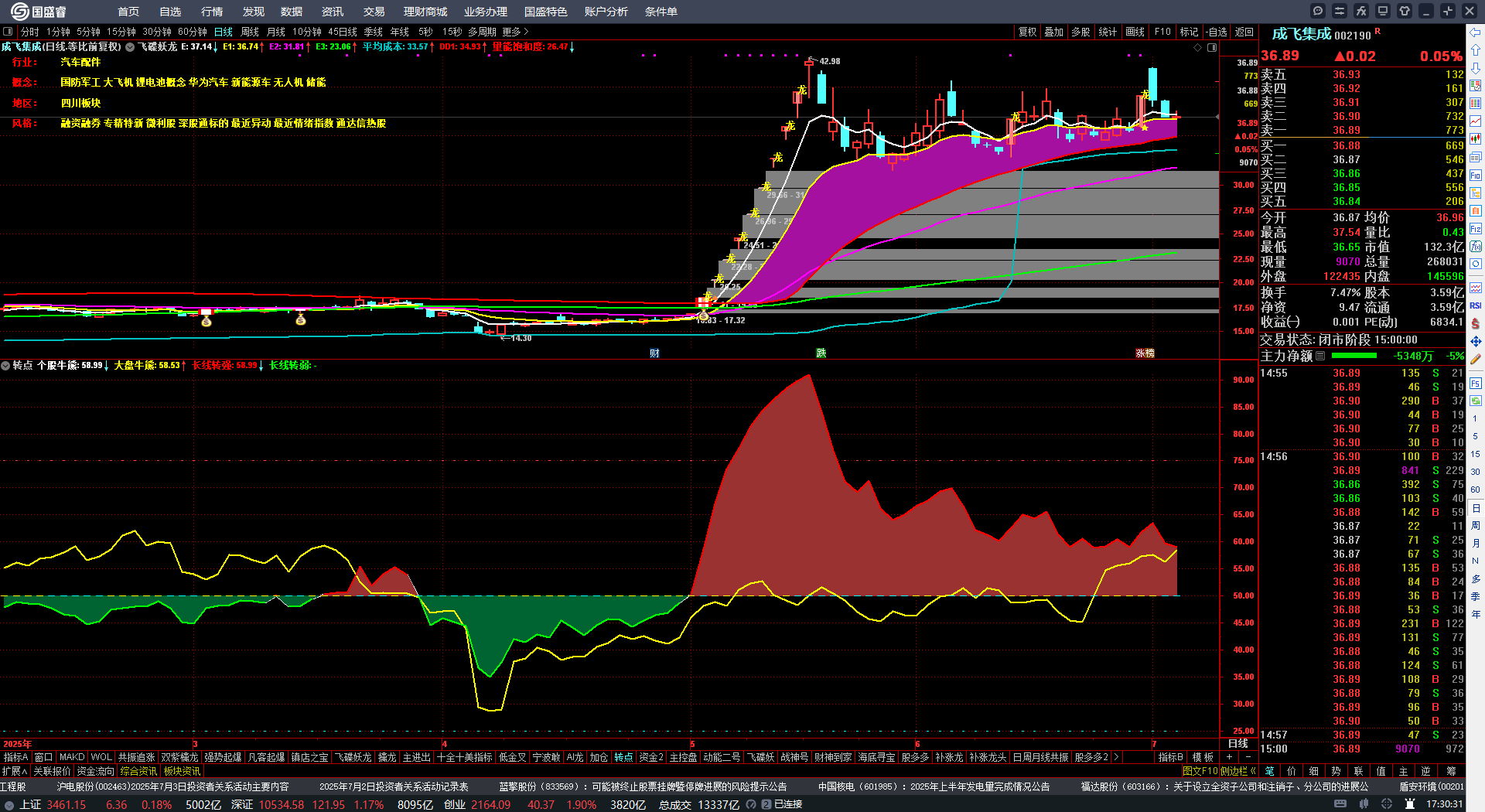Click the chess rook icon in status bar
Image resolution: width=1485 pixels, height=812 pixels.
click(x=1410, y=804)
